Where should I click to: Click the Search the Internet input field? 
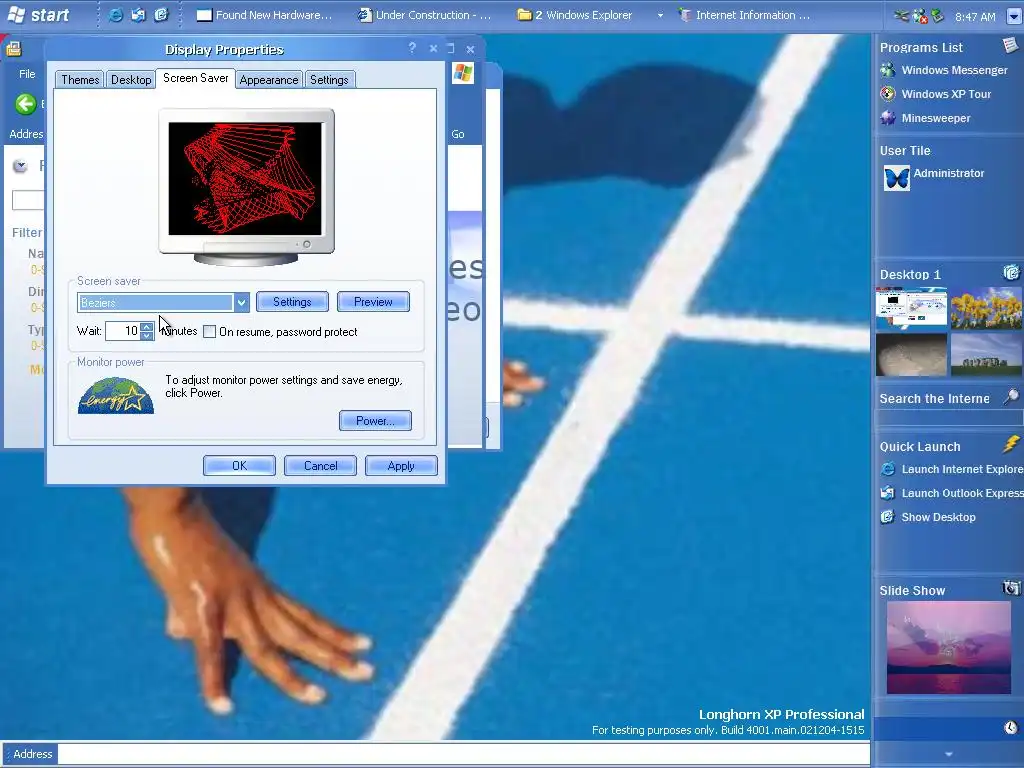pyautogui.click(x=949, y=418)
